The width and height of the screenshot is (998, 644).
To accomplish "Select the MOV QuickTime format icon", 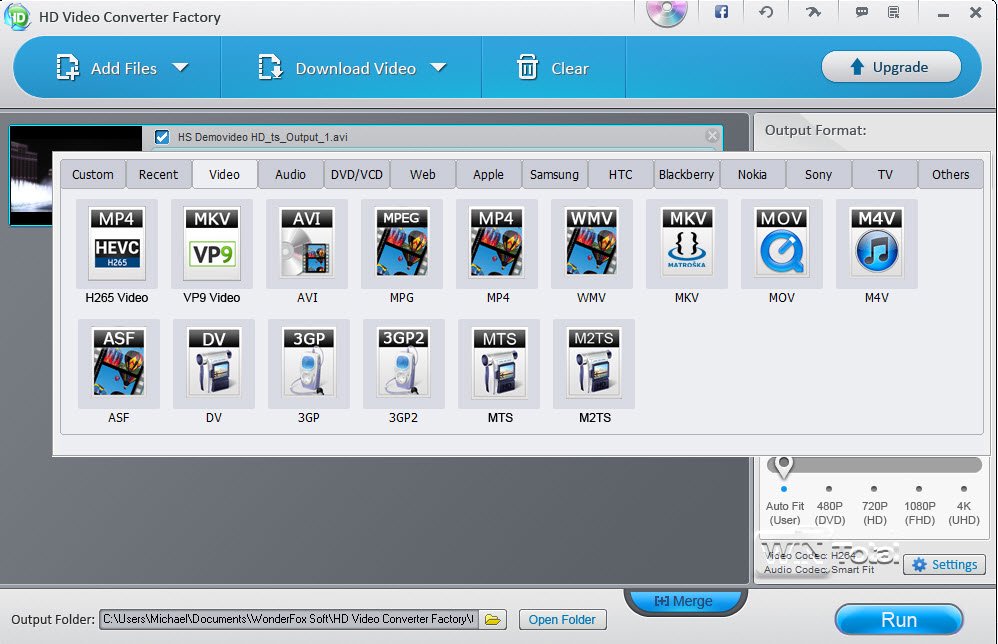I will [781, 243].
